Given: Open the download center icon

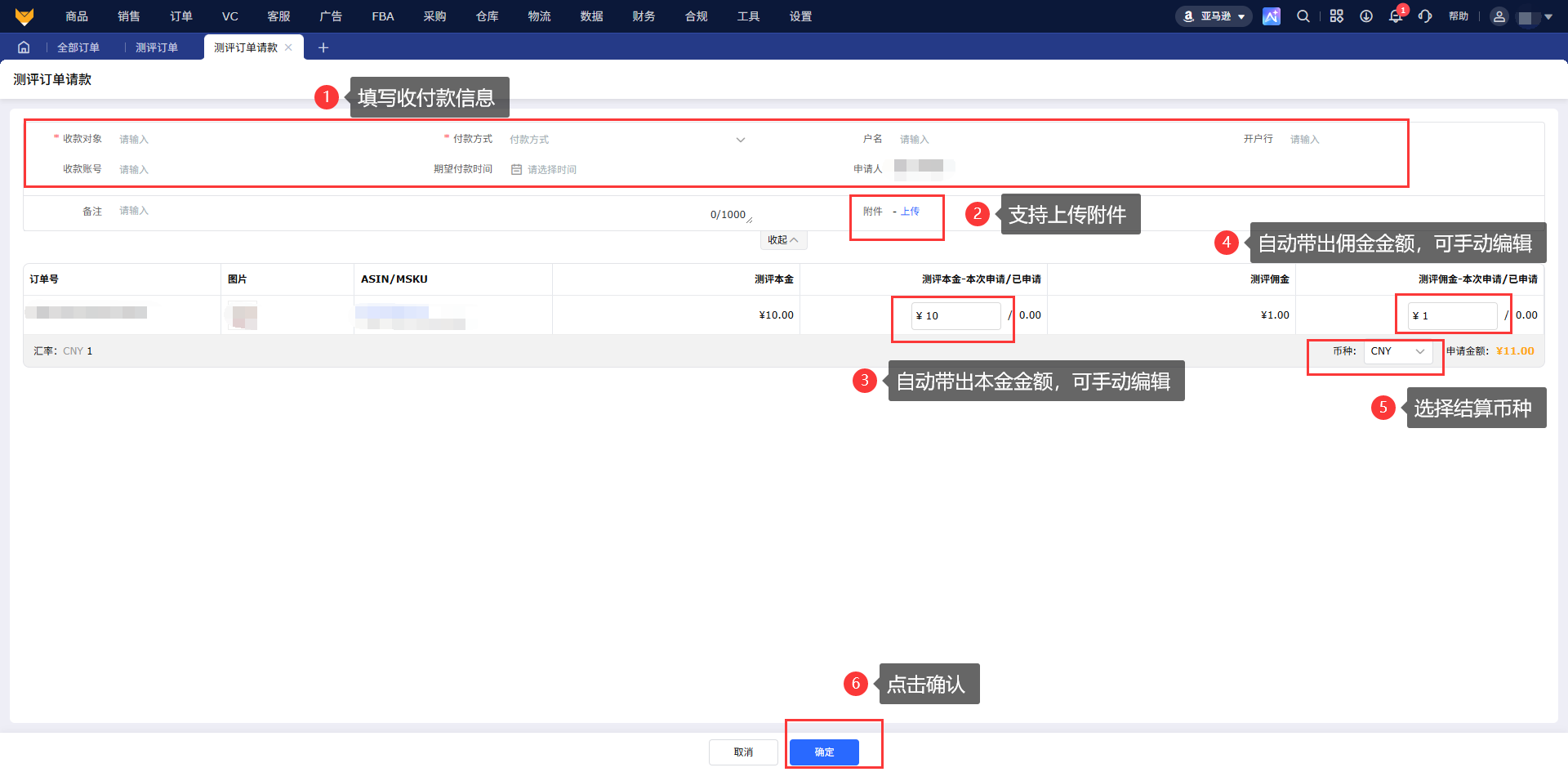Looking at the screenshot, I should coord(1366,16).
